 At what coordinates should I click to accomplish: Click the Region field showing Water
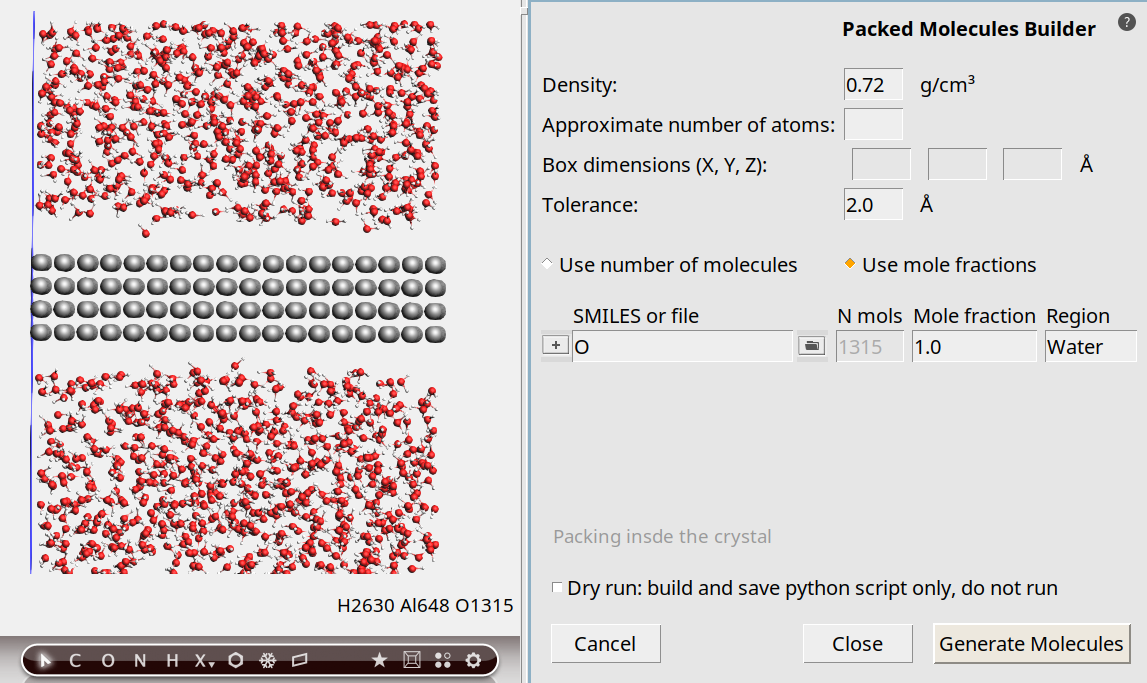click(x=1089, y=347)
